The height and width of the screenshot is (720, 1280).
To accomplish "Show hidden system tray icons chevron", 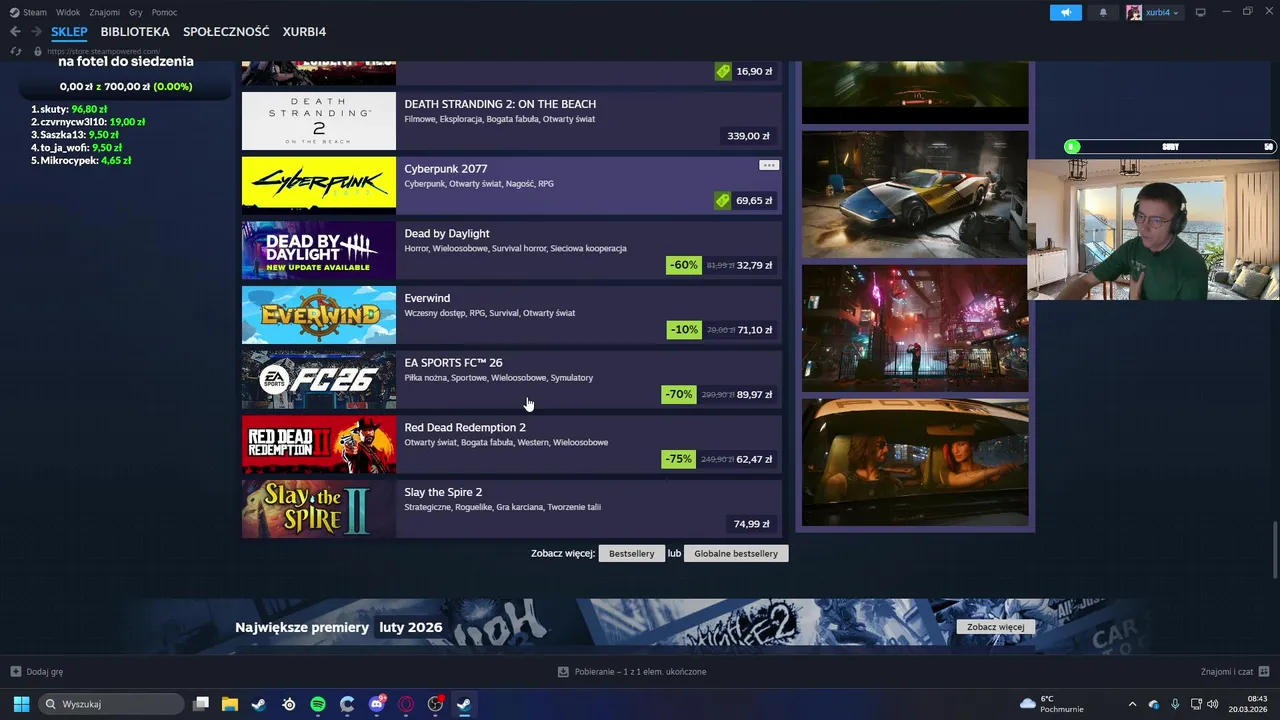I will tap(1132, 704).
